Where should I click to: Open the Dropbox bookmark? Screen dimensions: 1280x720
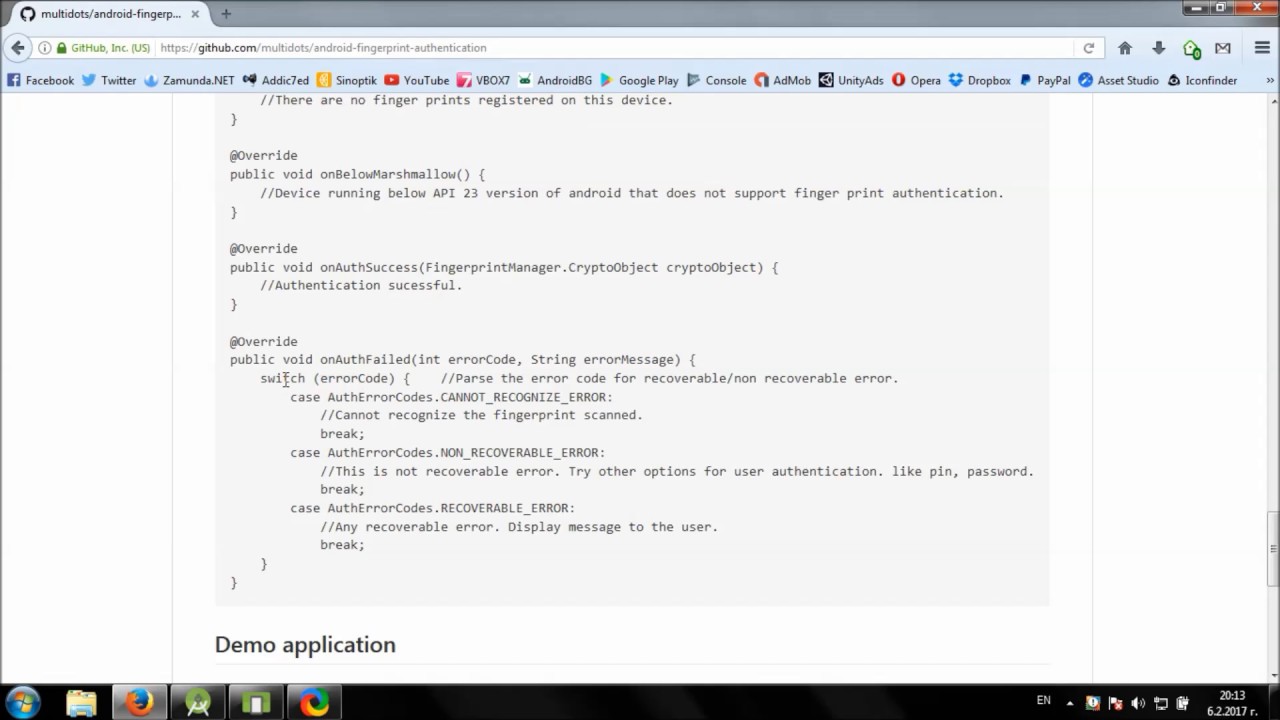point(980,80)
